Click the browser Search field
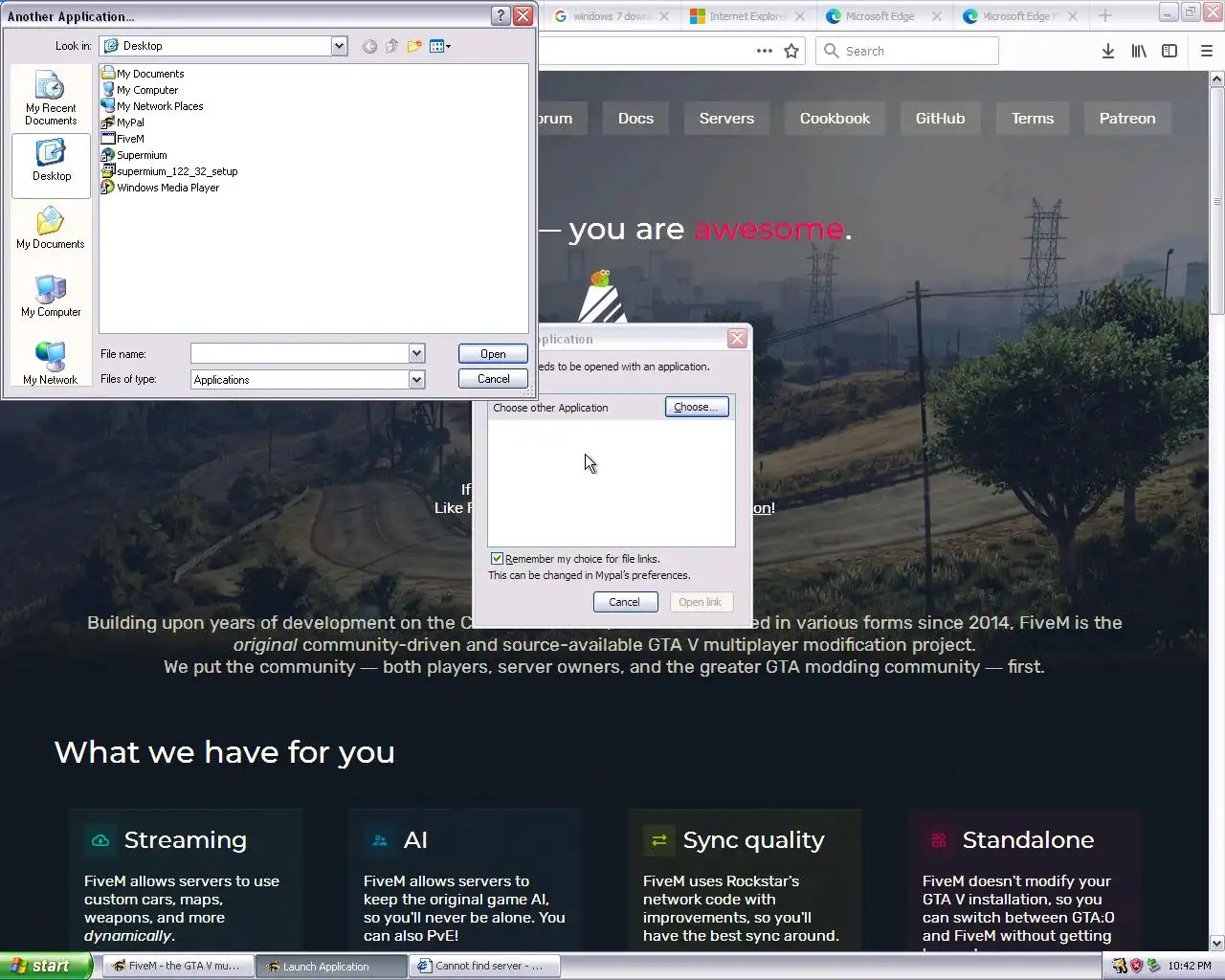This screenshot has width=1225, height=980. pyautogui.click(x=907, y=51)
